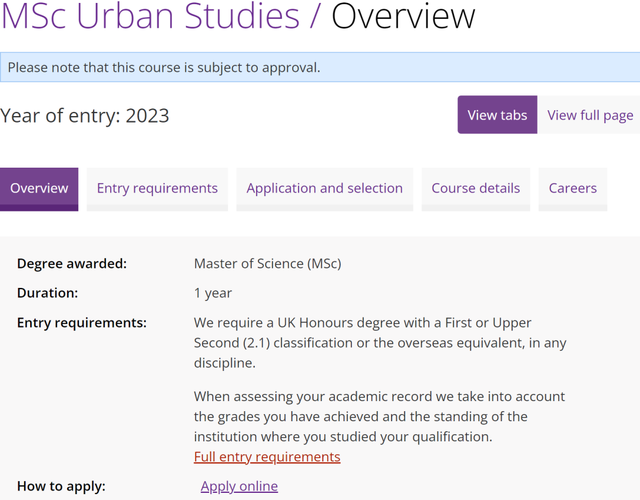Click the MSc Urban Studies heading title
The height and width of the screenshot is (500, 640).
[150, 16]
